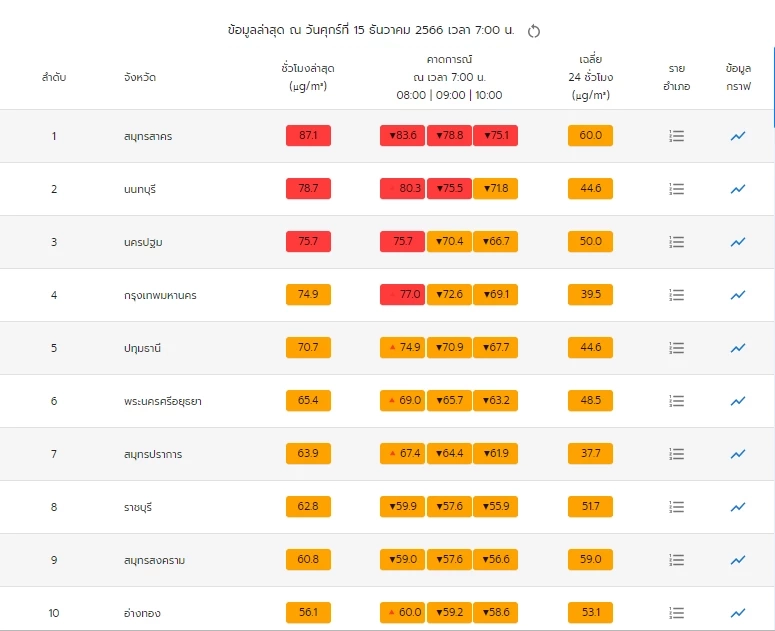775x631 pixels.
Task: Click the orange 60.0 average badge
Action: click(590, 136)
